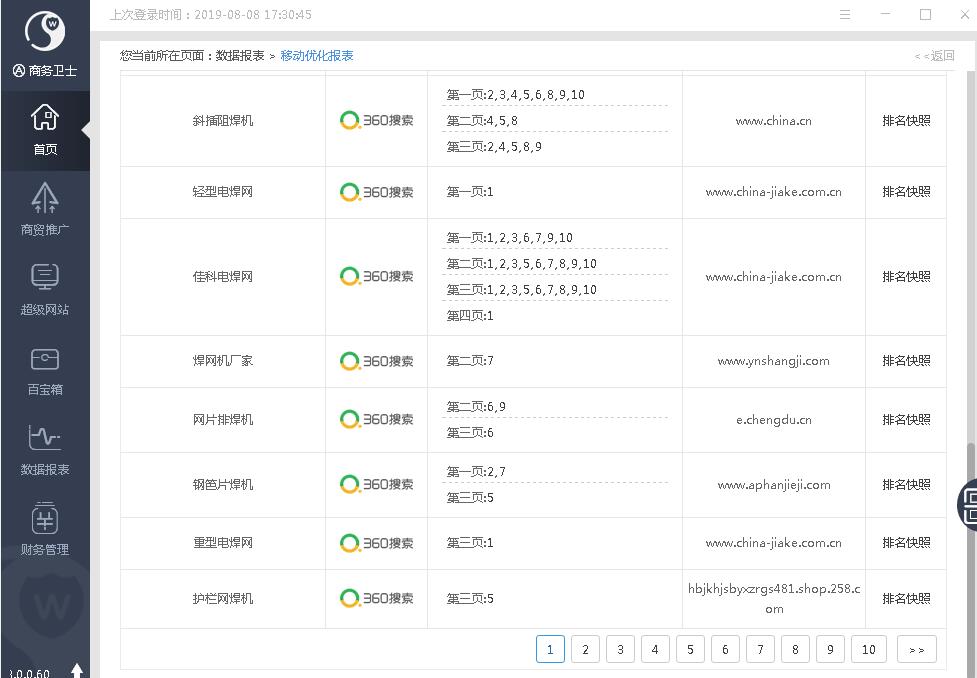Open 排名快照 for 焊网机厂家 row
The width and height of the screenshot is (977, 678).
click(x=906, y=361)
